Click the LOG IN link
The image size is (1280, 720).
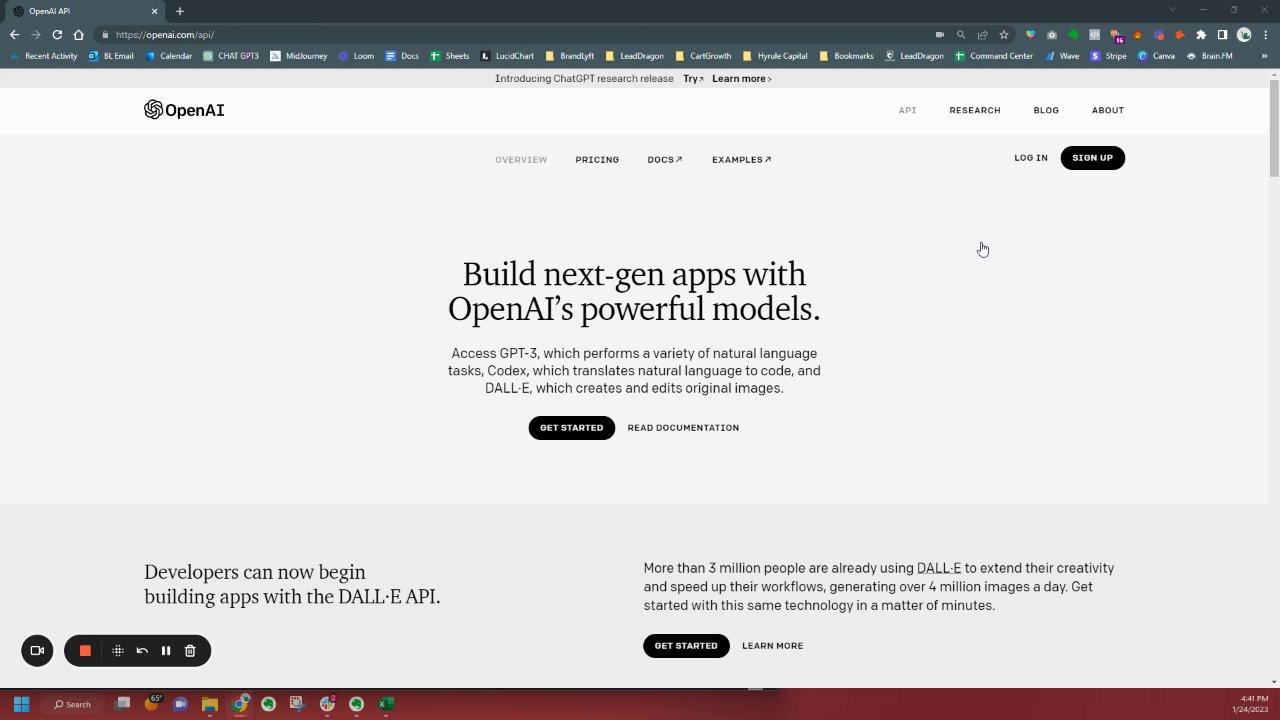1031,158
